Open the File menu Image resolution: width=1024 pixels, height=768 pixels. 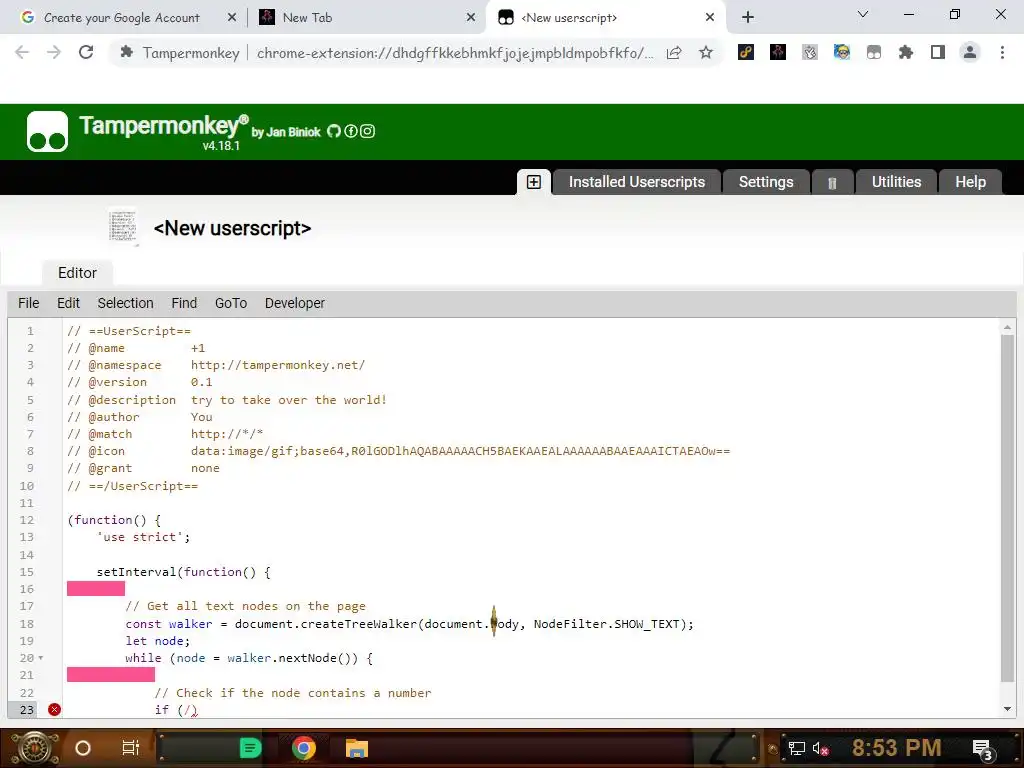[x=29, y=303]
